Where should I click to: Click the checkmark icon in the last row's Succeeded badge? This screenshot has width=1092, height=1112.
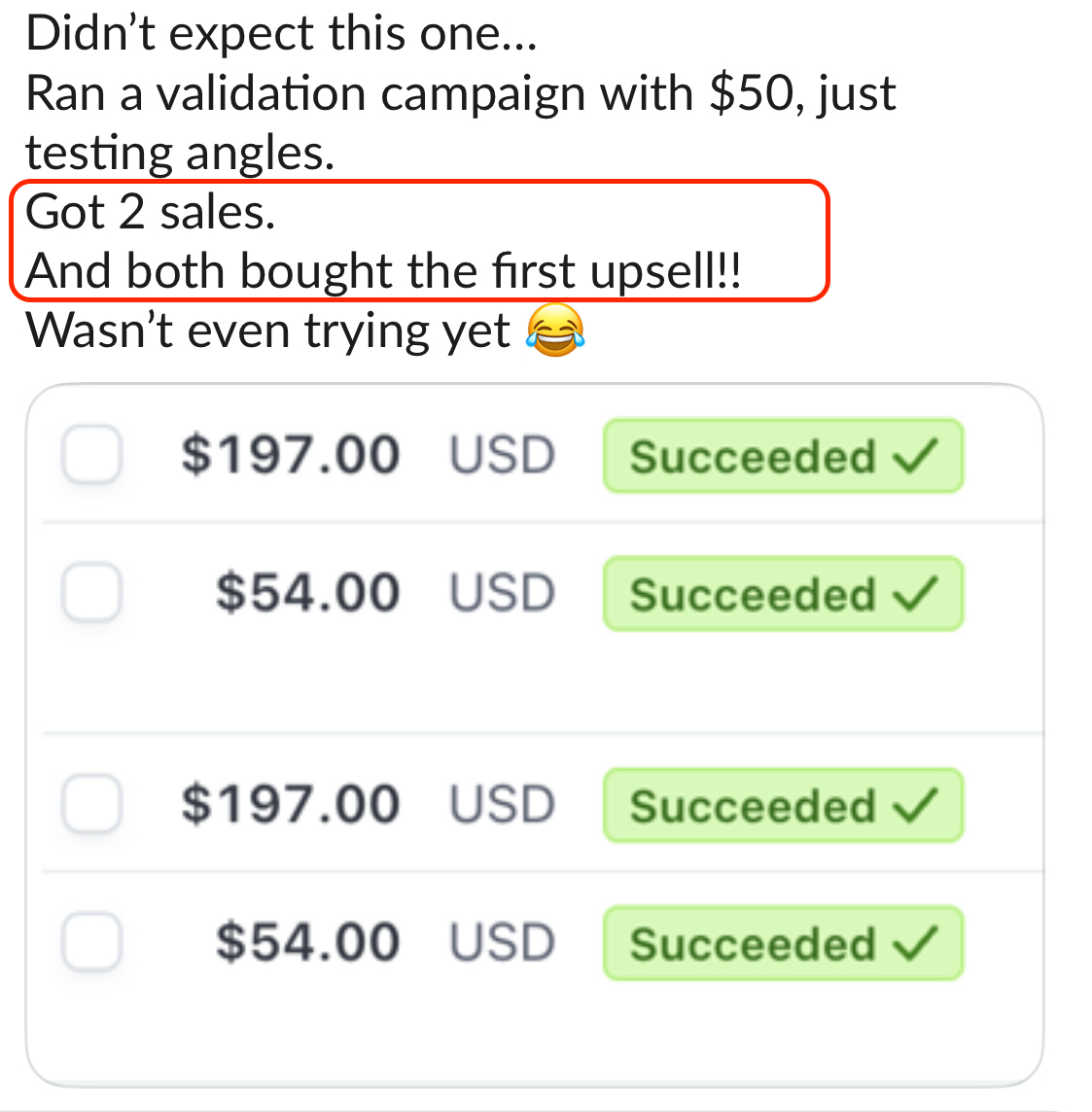[x=917, y=943]
